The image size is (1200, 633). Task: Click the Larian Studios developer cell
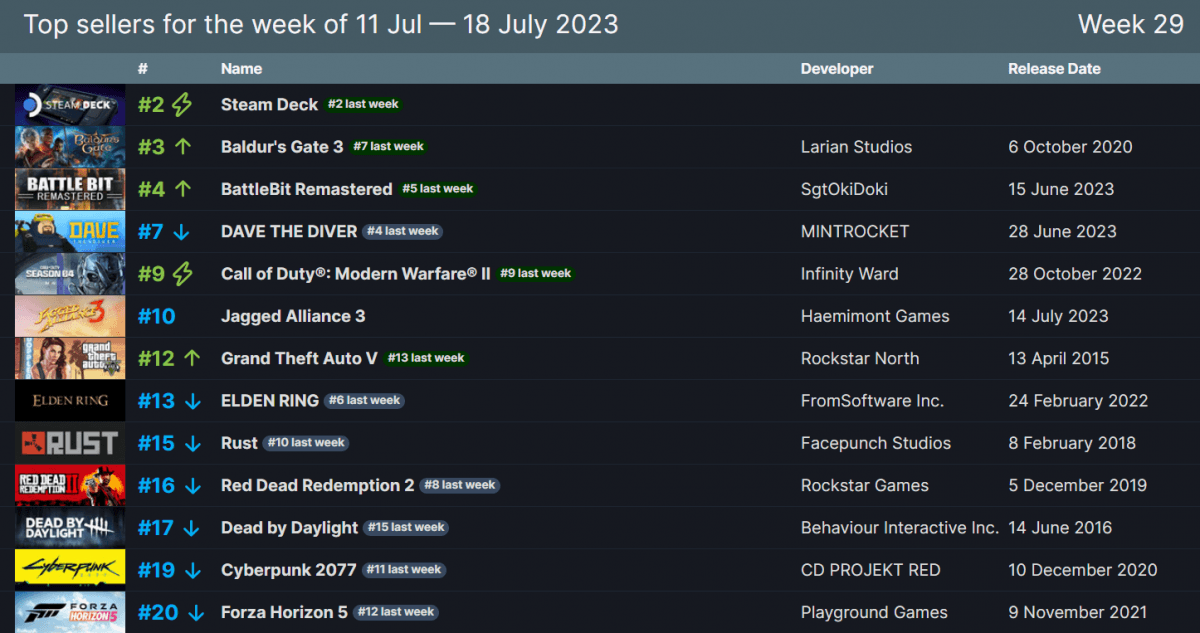[857, 146]
